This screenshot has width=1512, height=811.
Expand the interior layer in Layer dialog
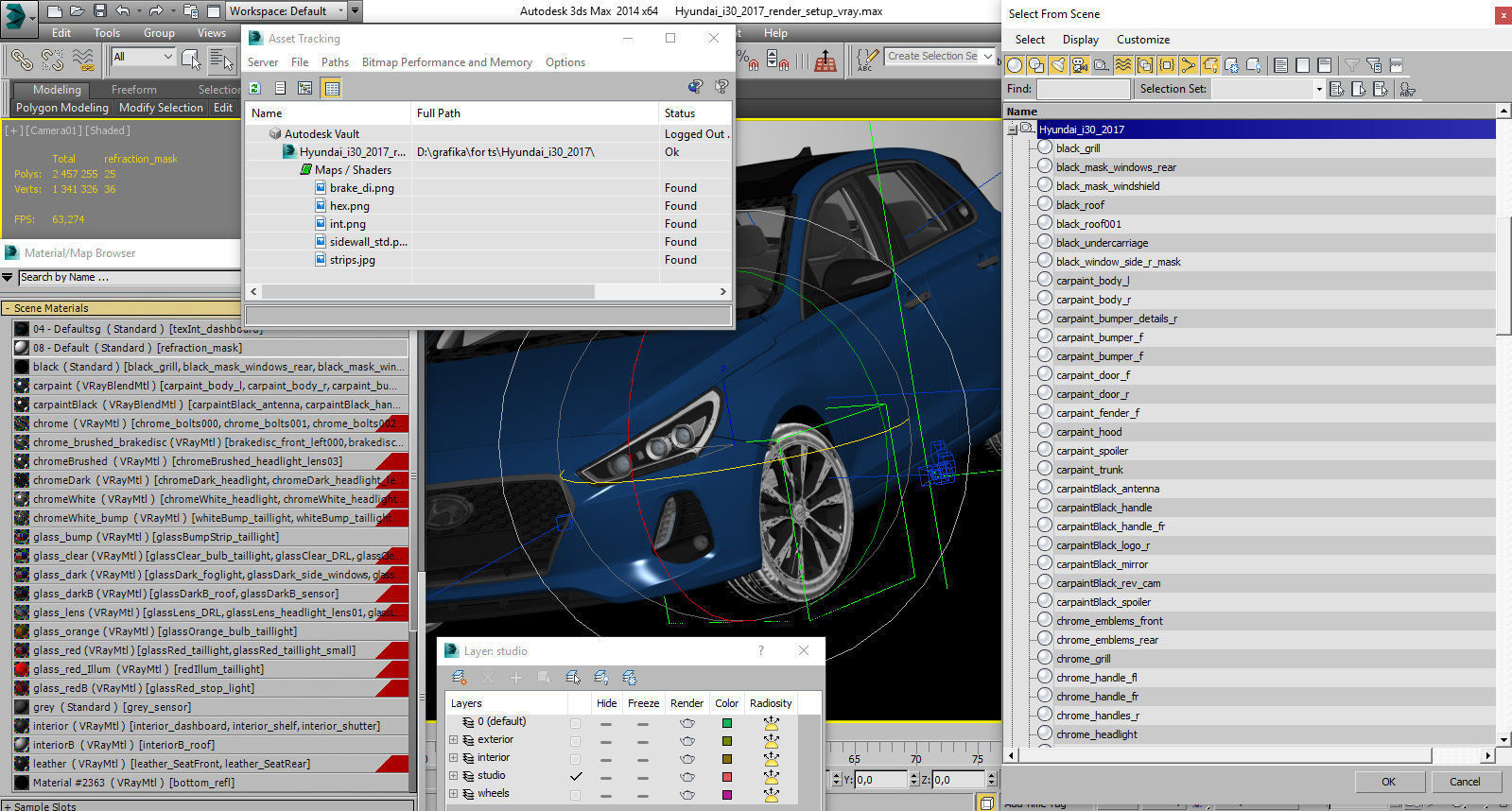pos(453,757)
